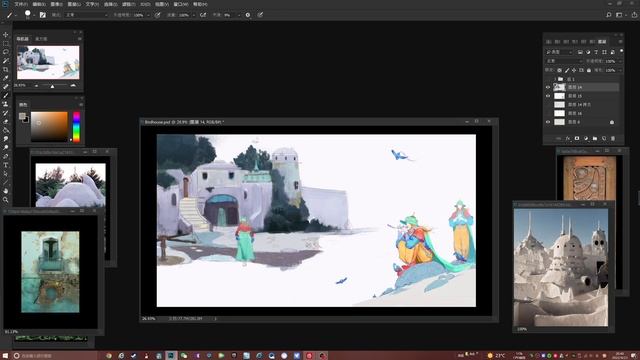
Task: Select the 图层 16 layer thumbnail
Action: pyautogui.click(x=559, y=113)
